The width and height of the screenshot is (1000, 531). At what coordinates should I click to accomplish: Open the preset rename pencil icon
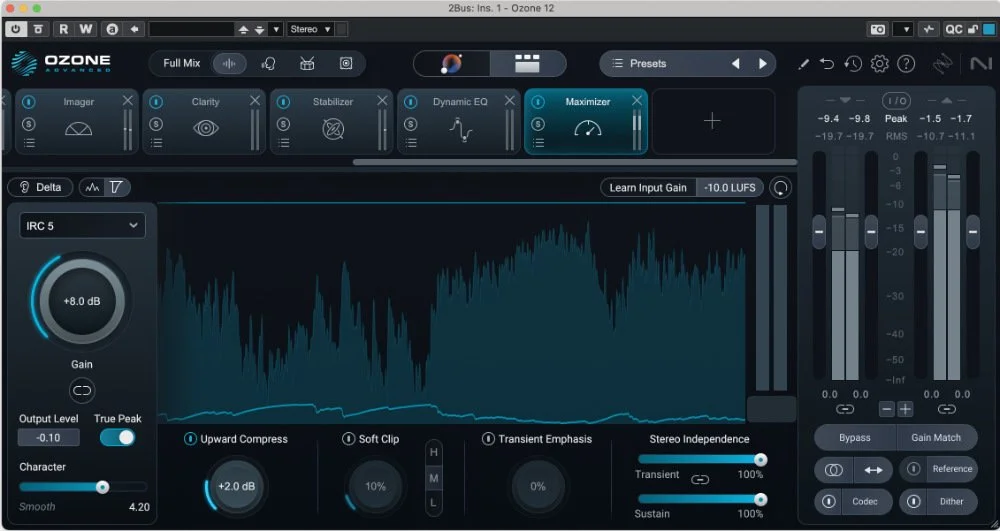pos(804,64)
